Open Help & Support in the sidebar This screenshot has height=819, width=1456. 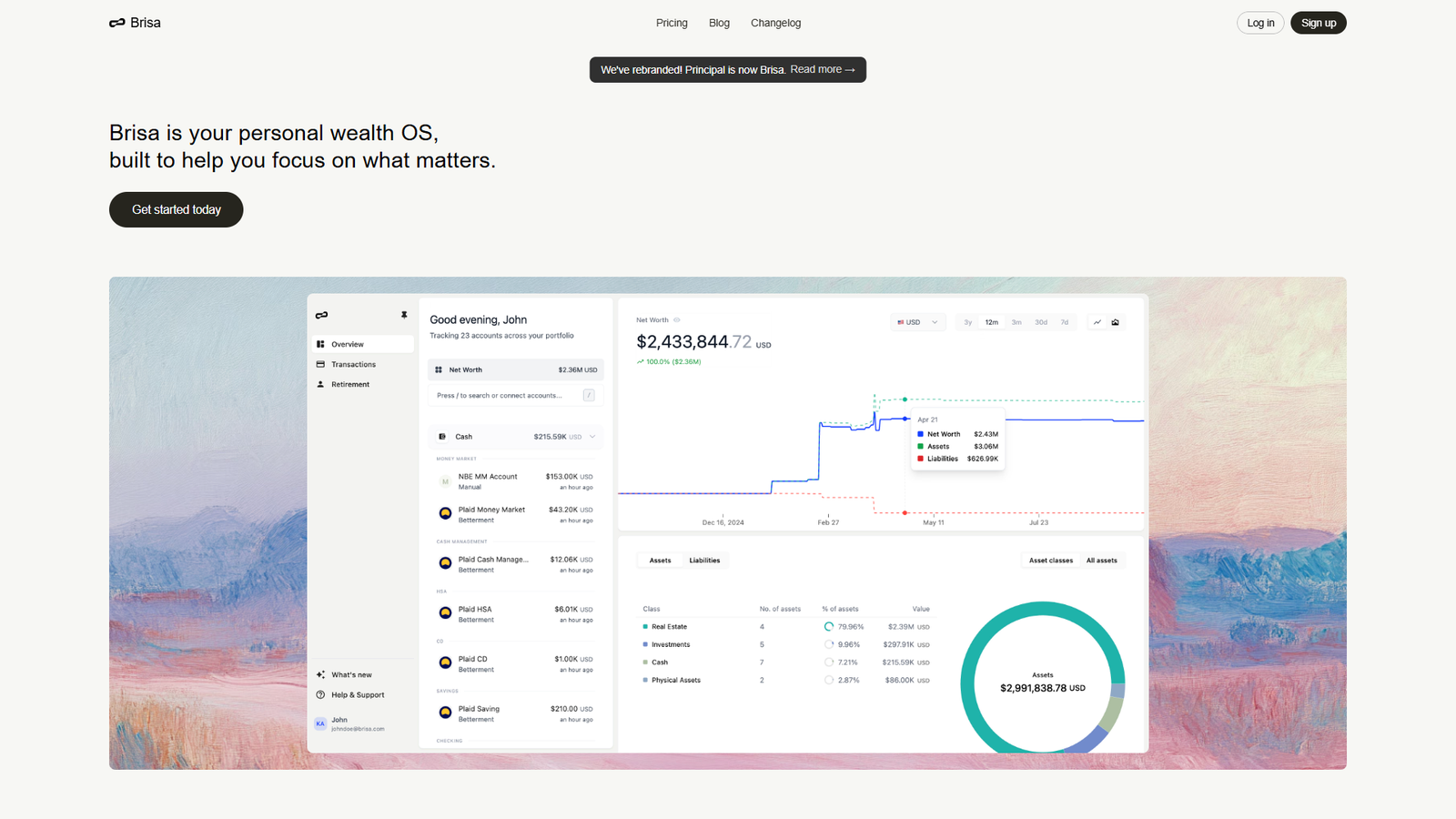coord(362,694)
